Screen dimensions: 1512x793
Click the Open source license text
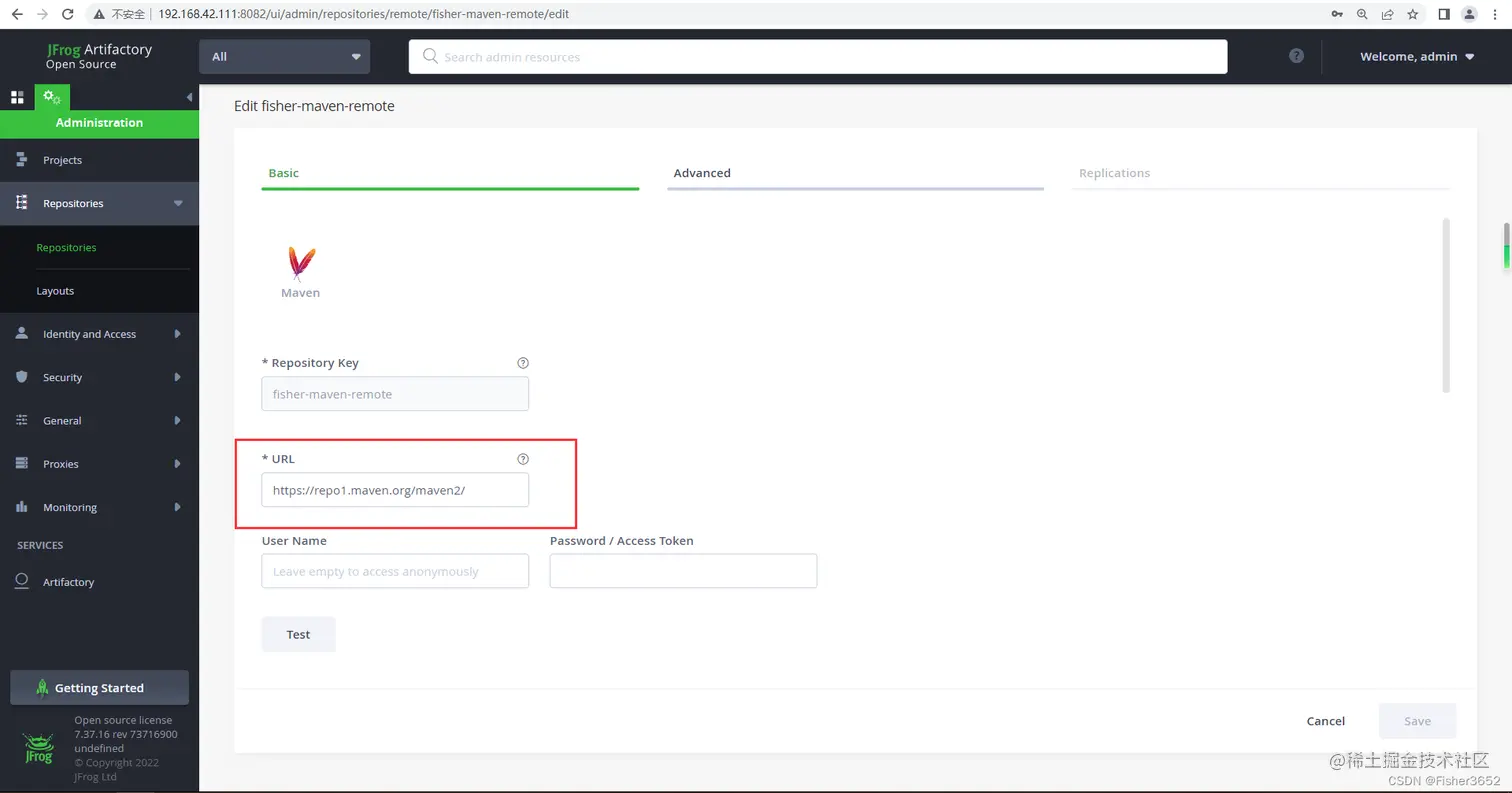point(123,720)
